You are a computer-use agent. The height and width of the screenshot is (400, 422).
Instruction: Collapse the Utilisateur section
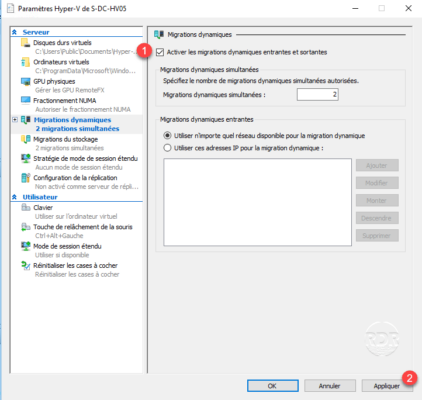(14, 197)
